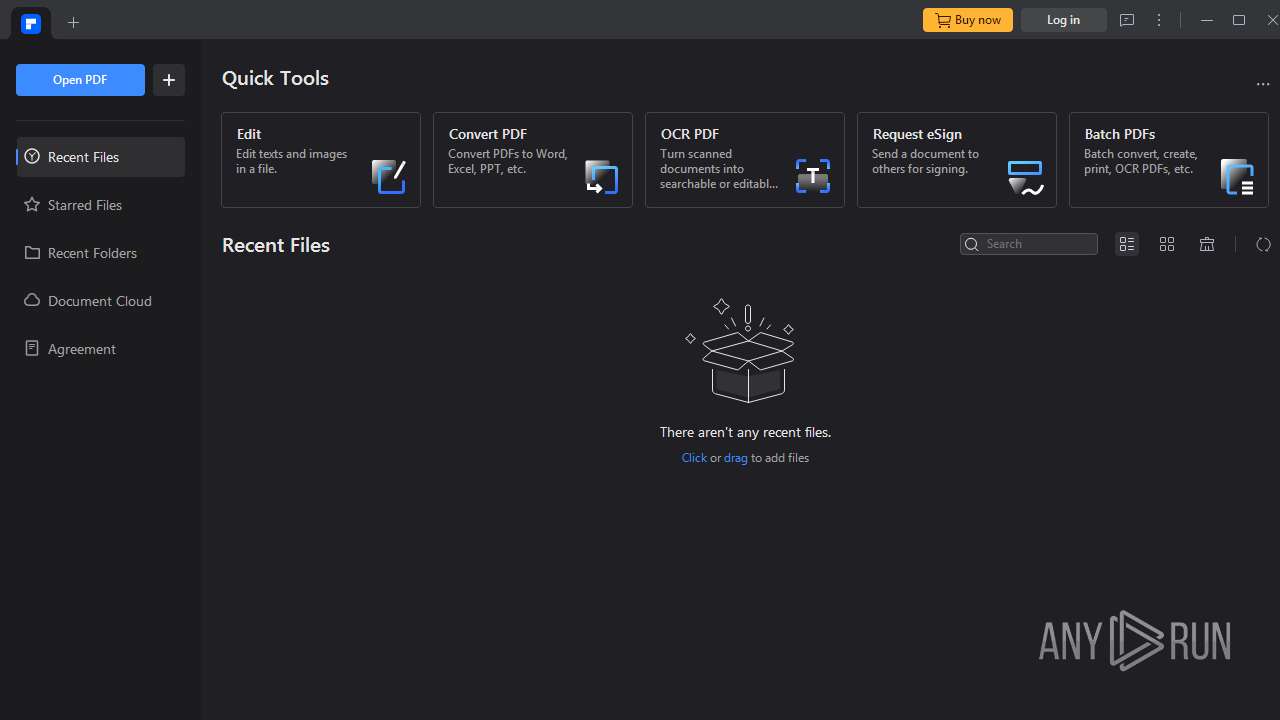1280x720 pixels.
Task: Open Document Cloud in sidebar
Action: point(101,301)
